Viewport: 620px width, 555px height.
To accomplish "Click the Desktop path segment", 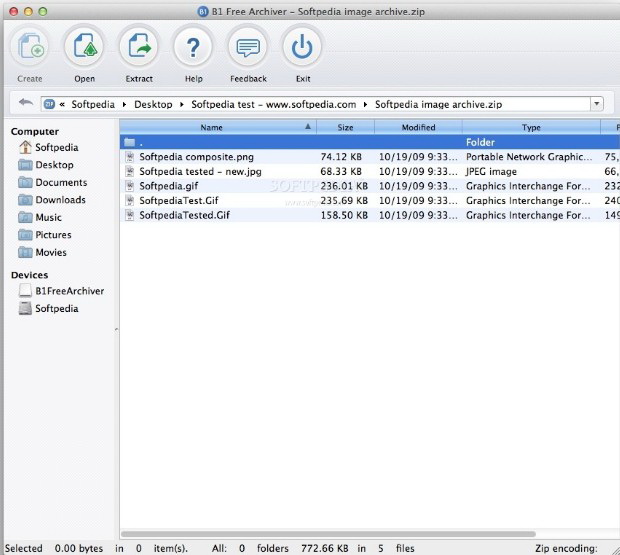I will click(153, 104).
